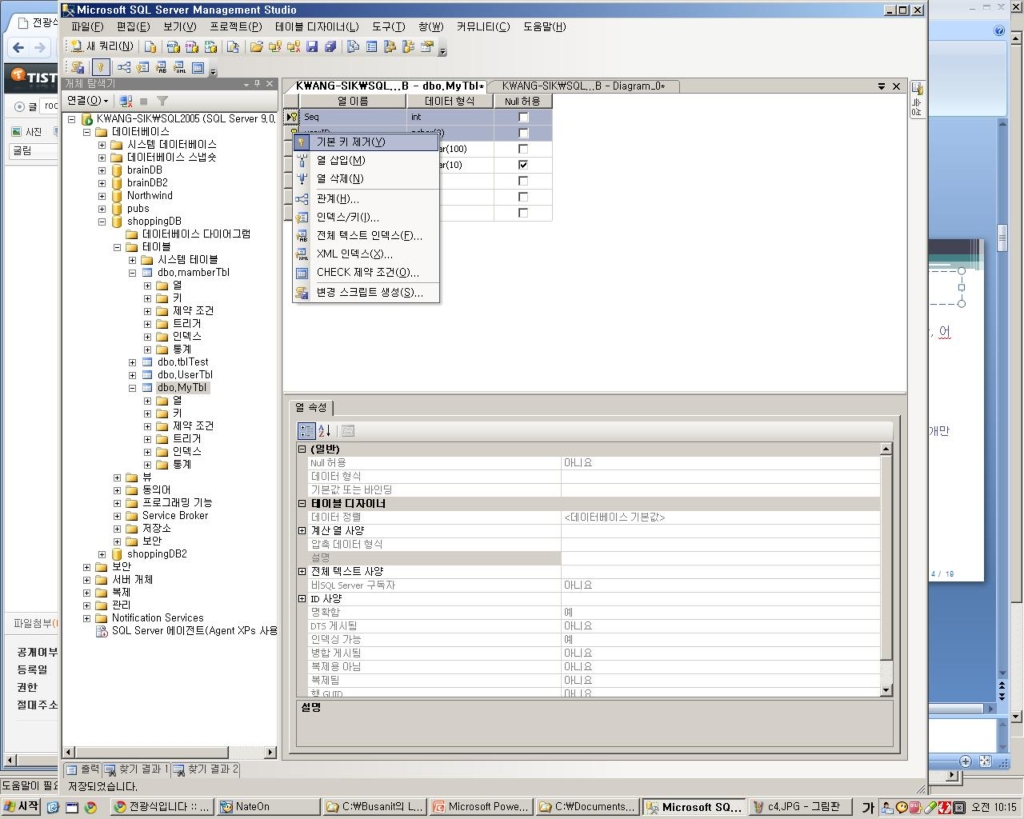Click the New Query (새 쿼리) toolbar button
The width and height of the screenshot is (1024, 819).
pos(101,46)
